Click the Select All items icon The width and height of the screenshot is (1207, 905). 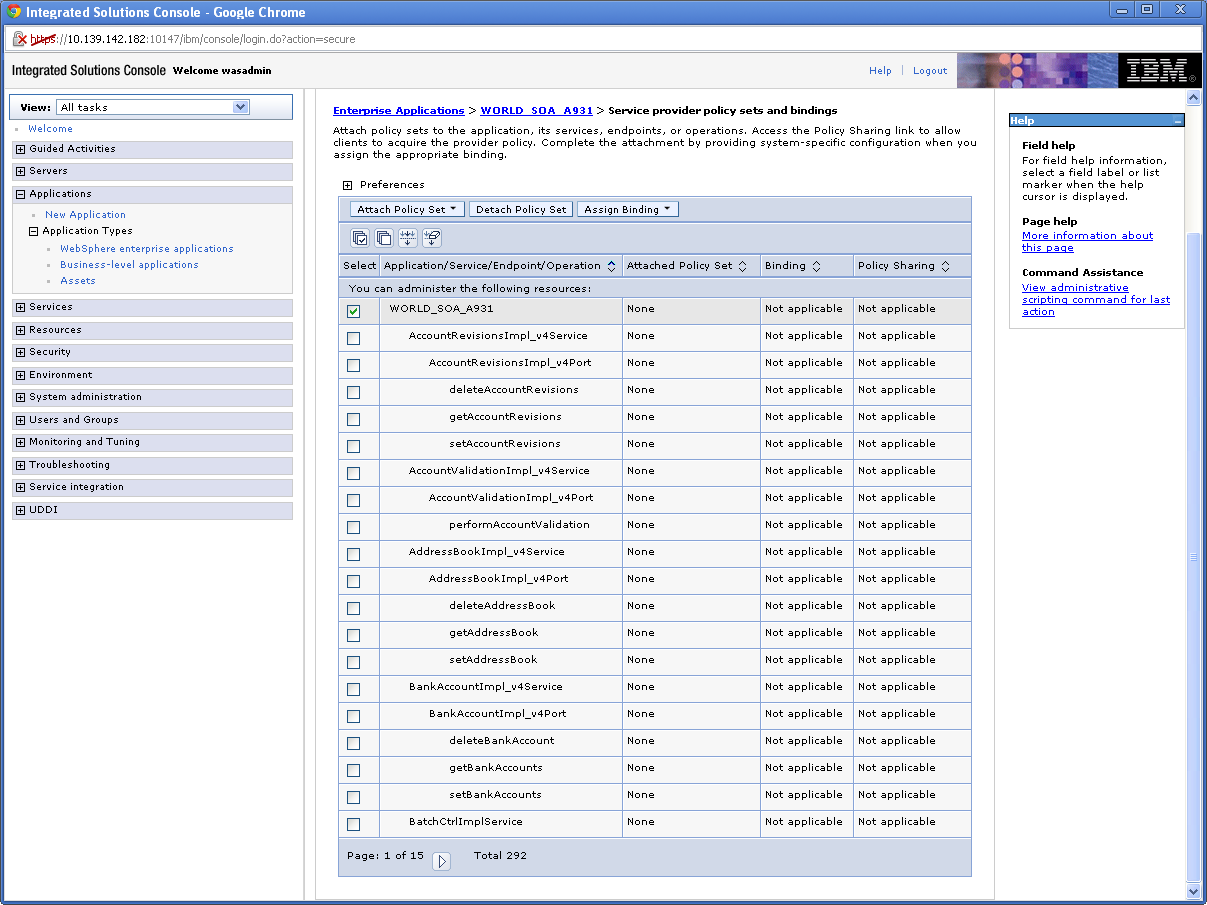[x=360, y=238]
